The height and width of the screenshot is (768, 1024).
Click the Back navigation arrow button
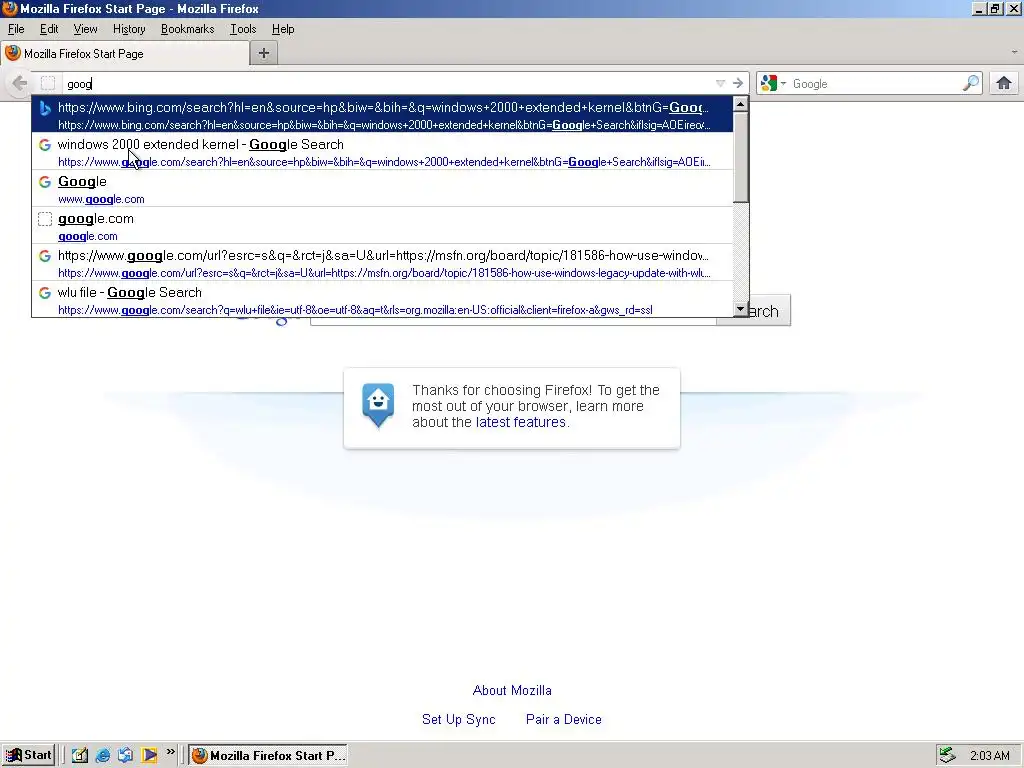(x=20, y=84)
